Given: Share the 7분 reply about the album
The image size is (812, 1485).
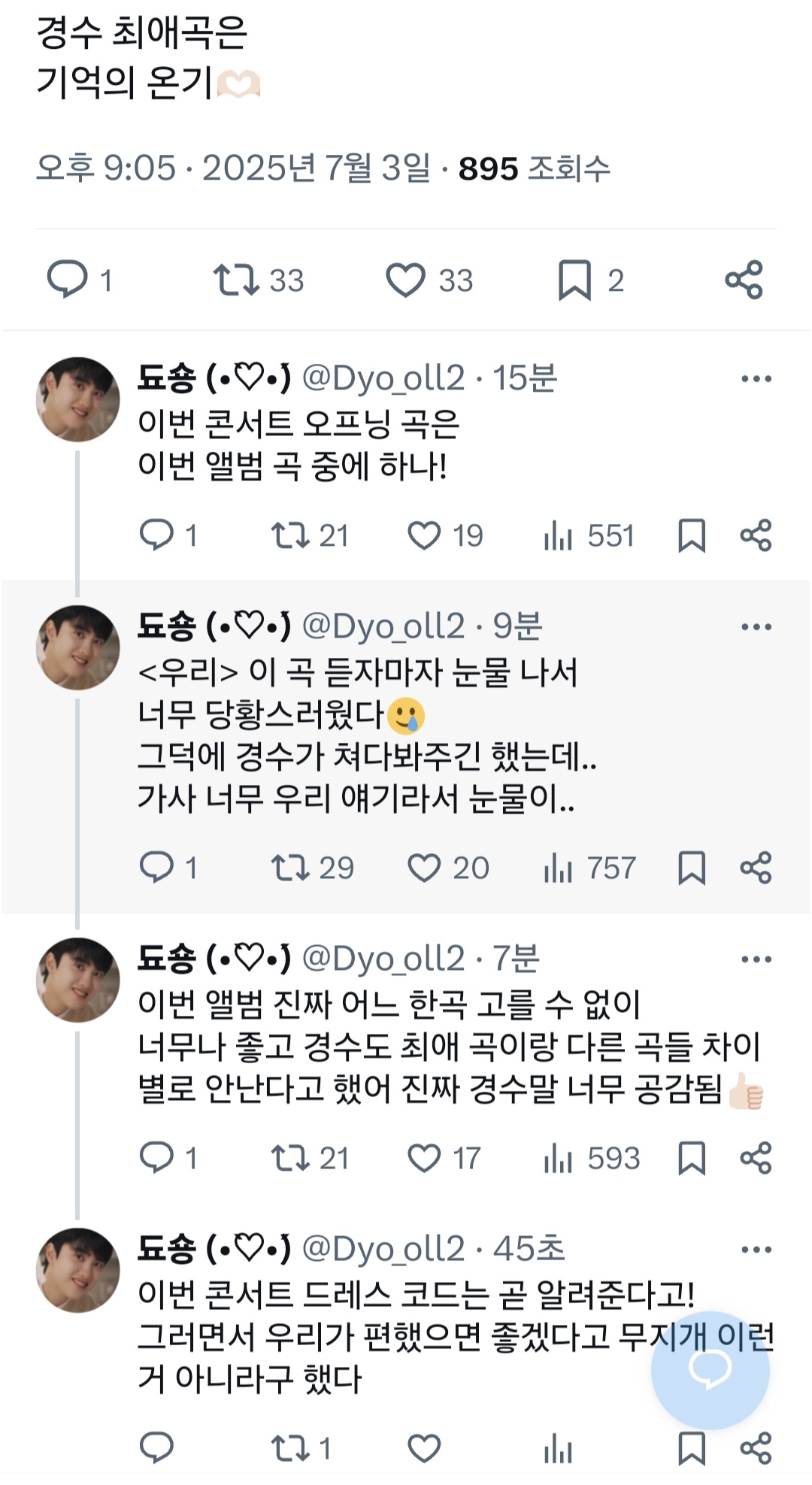Looking at the screenshot, I should (x=756, y=1158).
